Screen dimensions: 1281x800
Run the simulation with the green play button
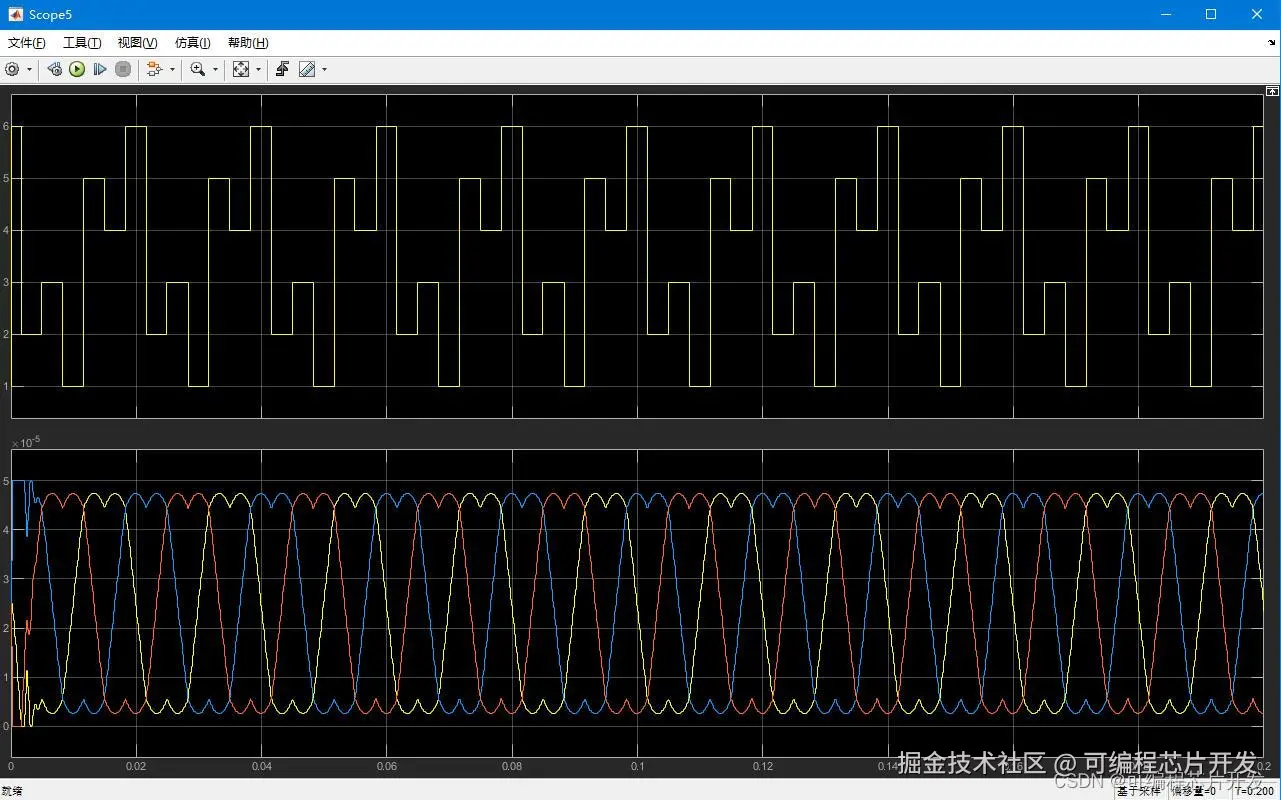tap(77, 69)
